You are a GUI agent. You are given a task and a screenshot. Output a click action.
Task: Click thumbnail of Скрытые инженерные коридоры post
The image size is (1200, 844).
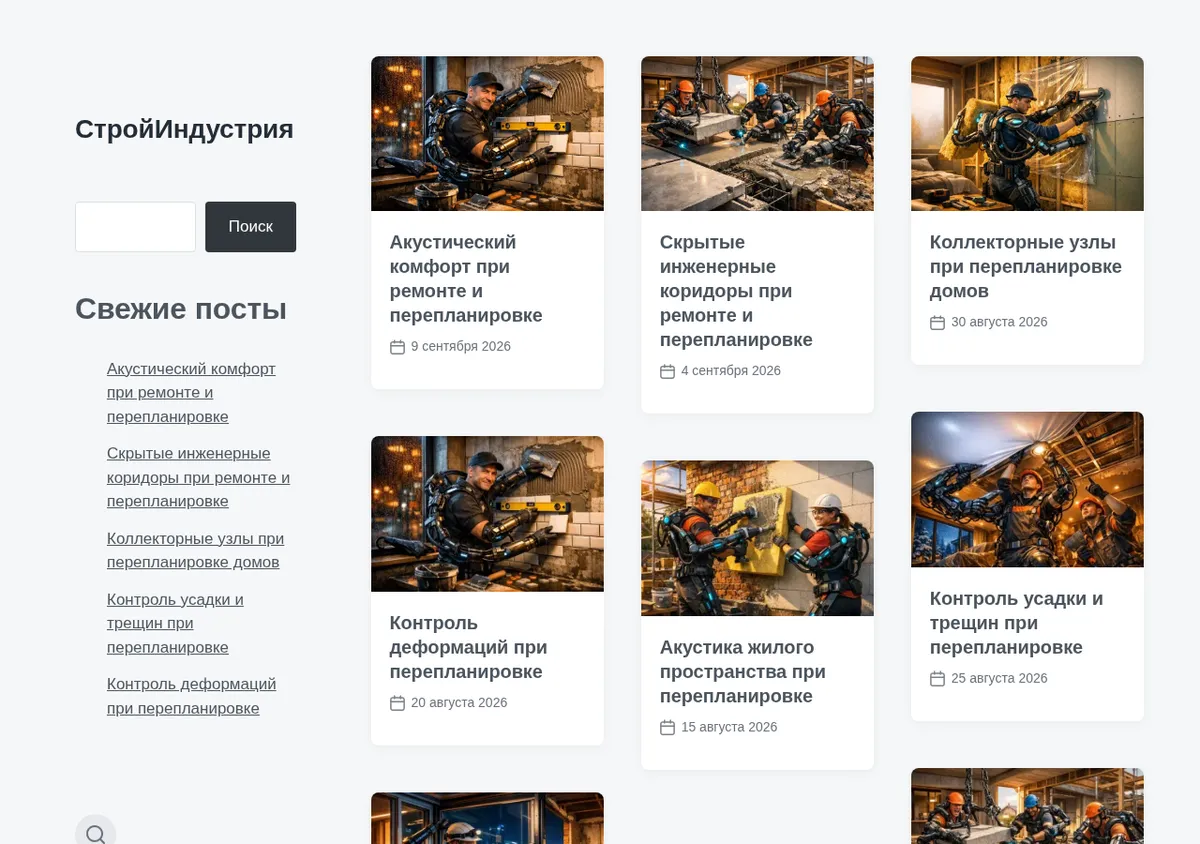(x=757, y=133)
